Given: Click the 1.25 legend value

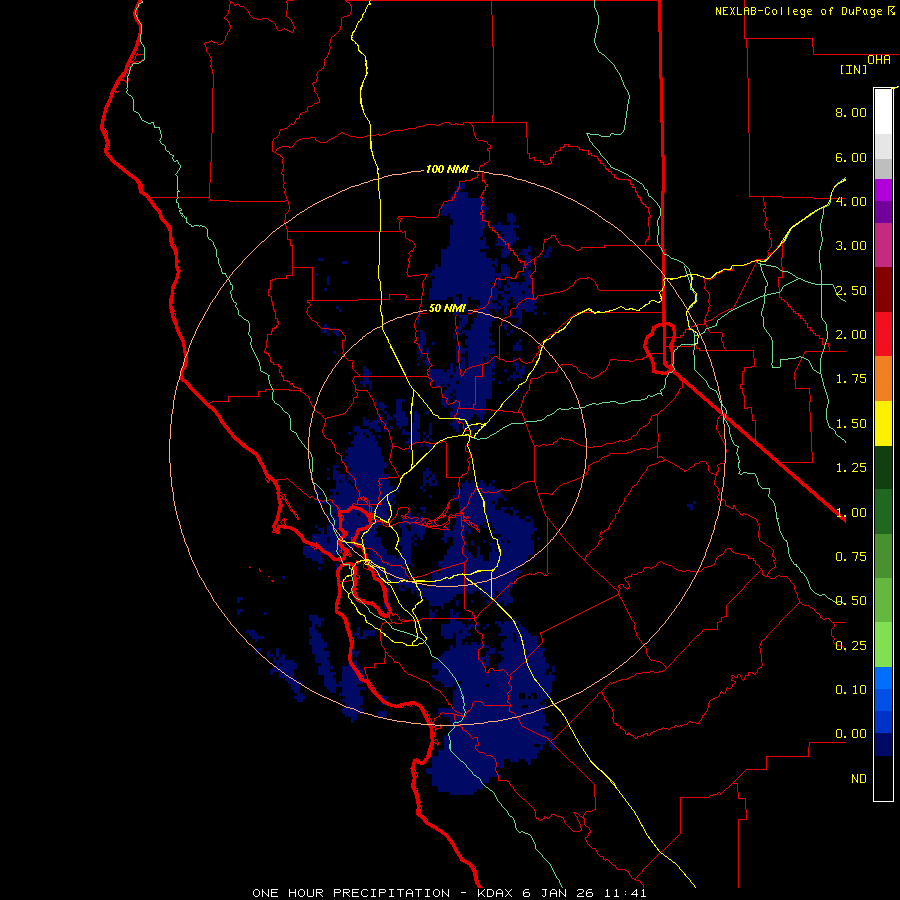Looking at the screenshot, I should pos(851,468).
